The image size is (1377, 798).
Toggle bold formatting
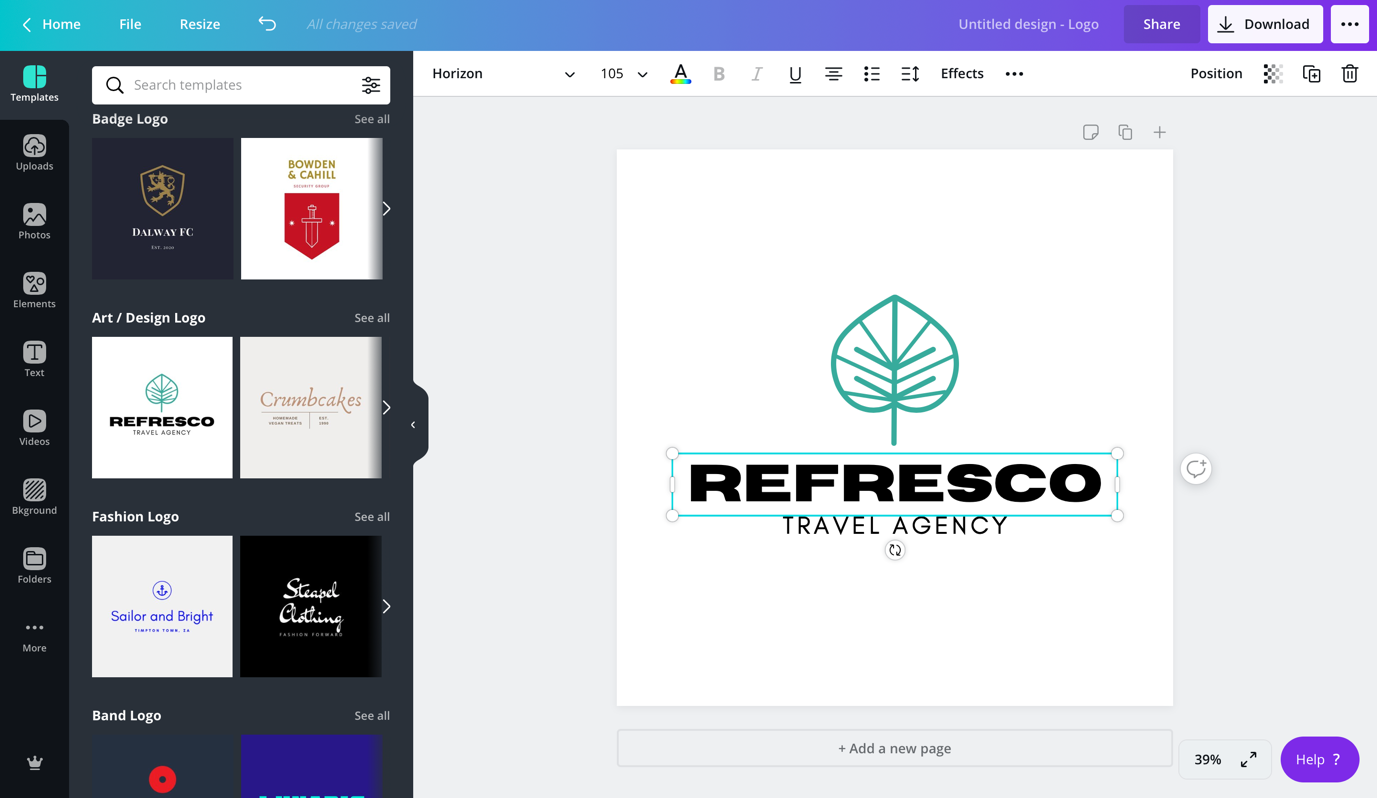pos(719,74)
